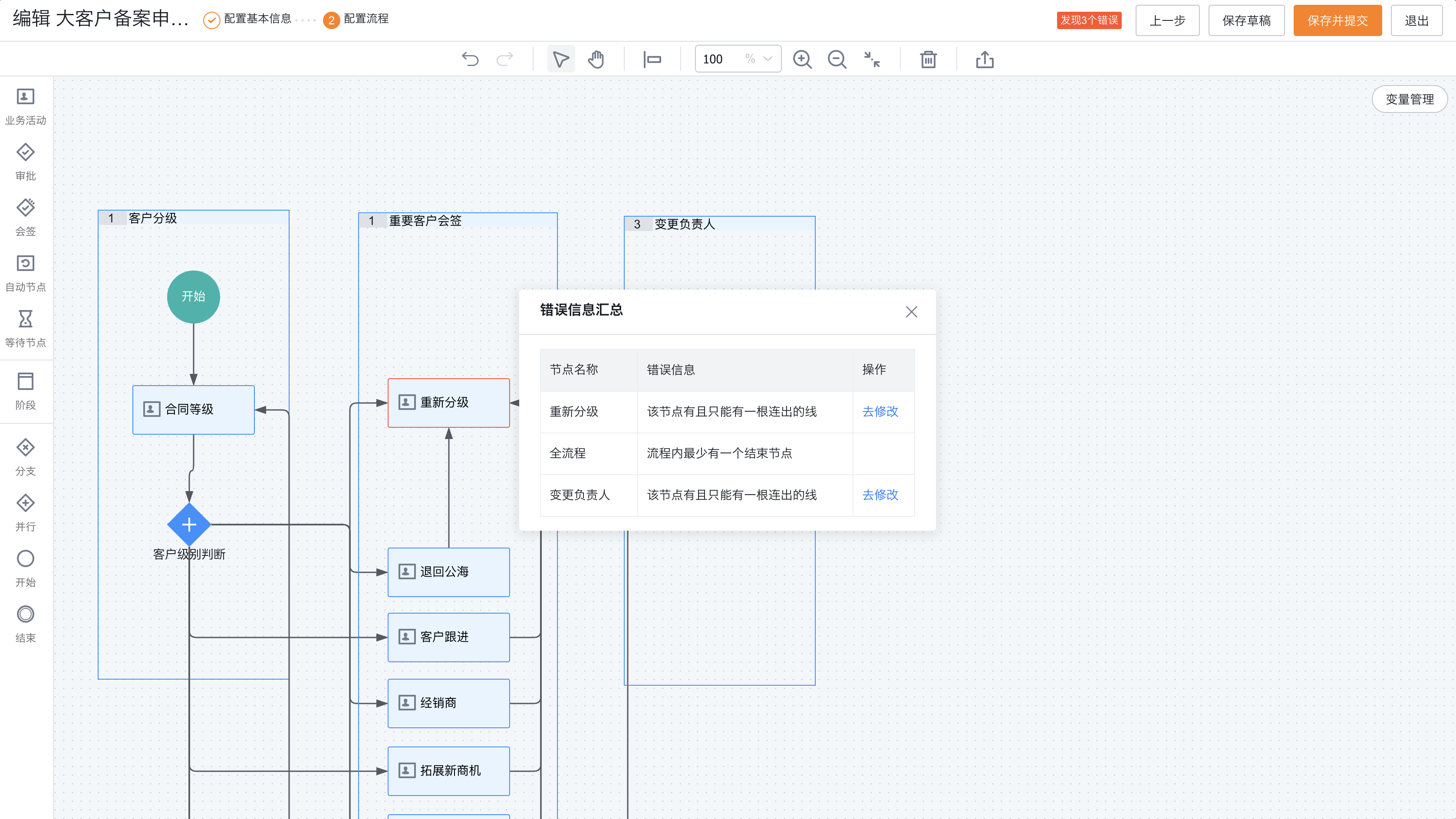Viewport: 1456px width, 819px height.
Task: Click the 保存并提交 button
Action: [1337, 20]
